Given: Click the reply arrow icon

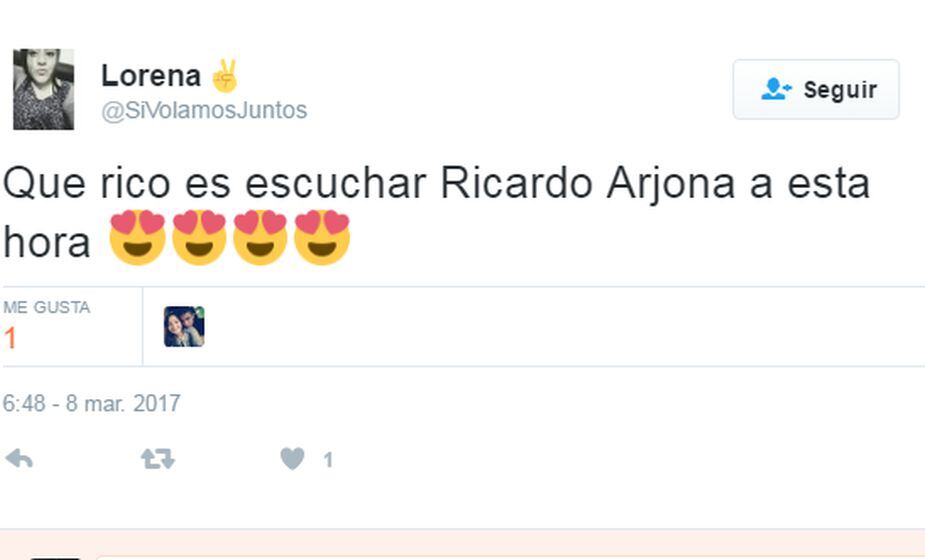Looking at the screenshot, I should point(19,459).
